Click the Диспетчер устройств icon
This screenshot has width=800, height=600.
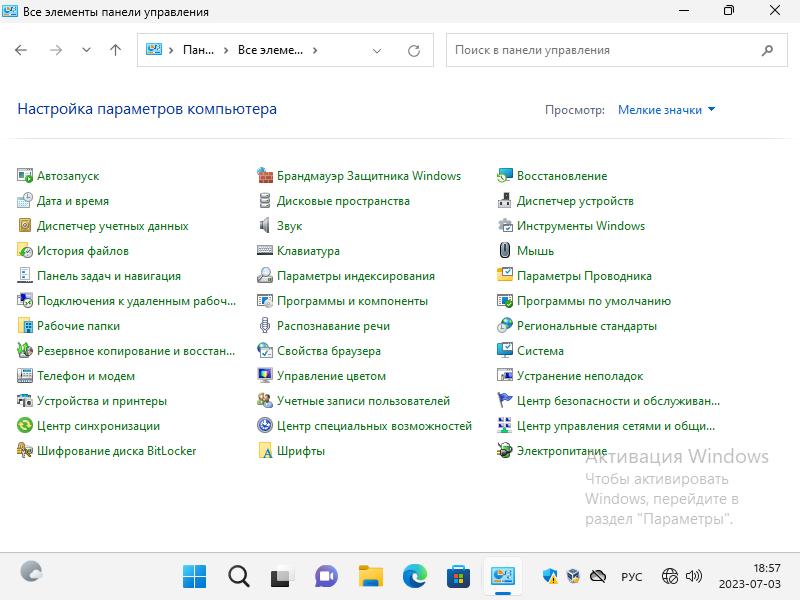(505, 201)
